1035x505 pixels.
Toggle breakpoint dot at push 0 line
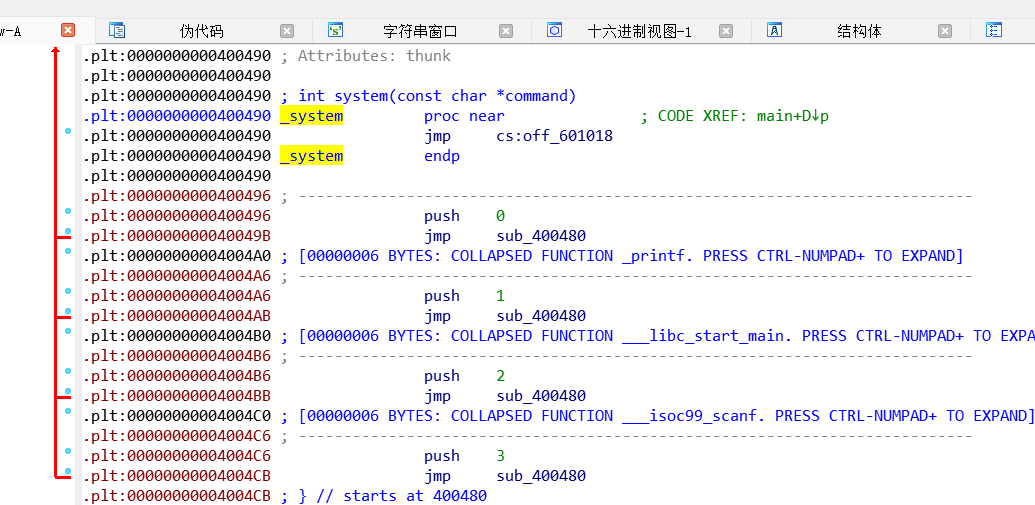[68, 211]
